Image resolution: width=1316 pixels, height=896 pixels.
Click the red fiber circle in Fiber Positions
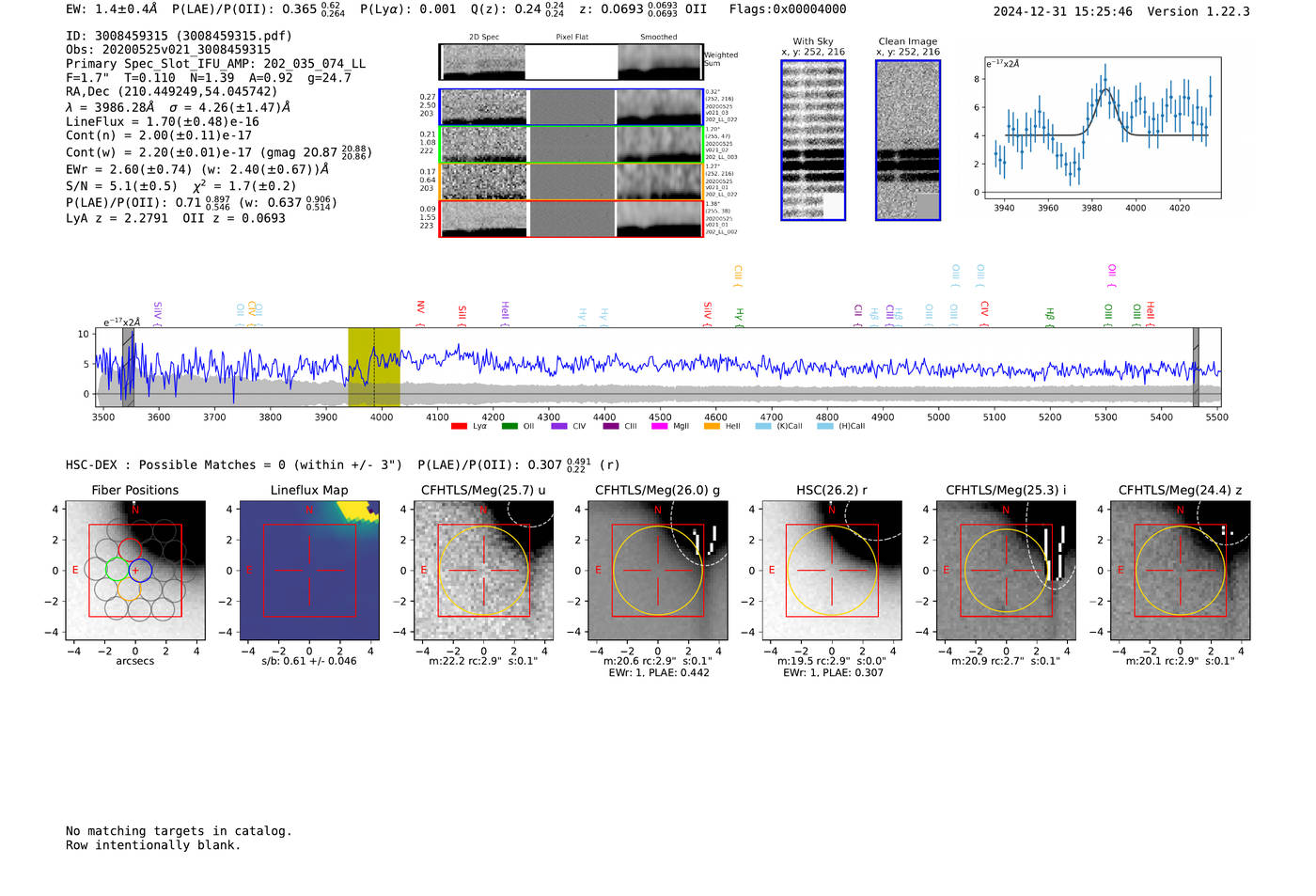point(130,550)
